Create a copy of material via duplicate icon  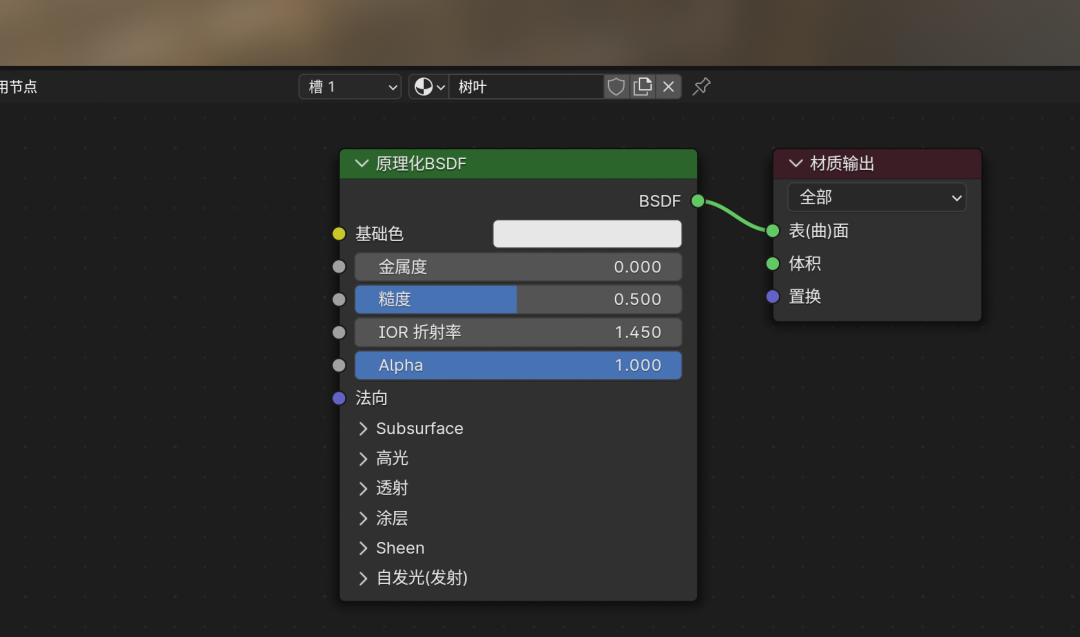point(642,86)
